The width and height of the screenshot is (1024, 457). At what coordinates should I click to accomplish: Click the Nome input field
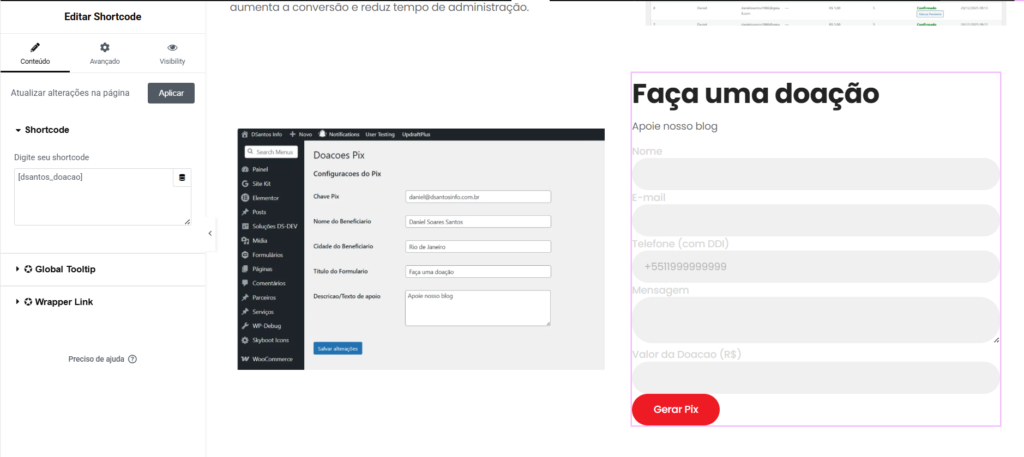click(x=815, y=174)
